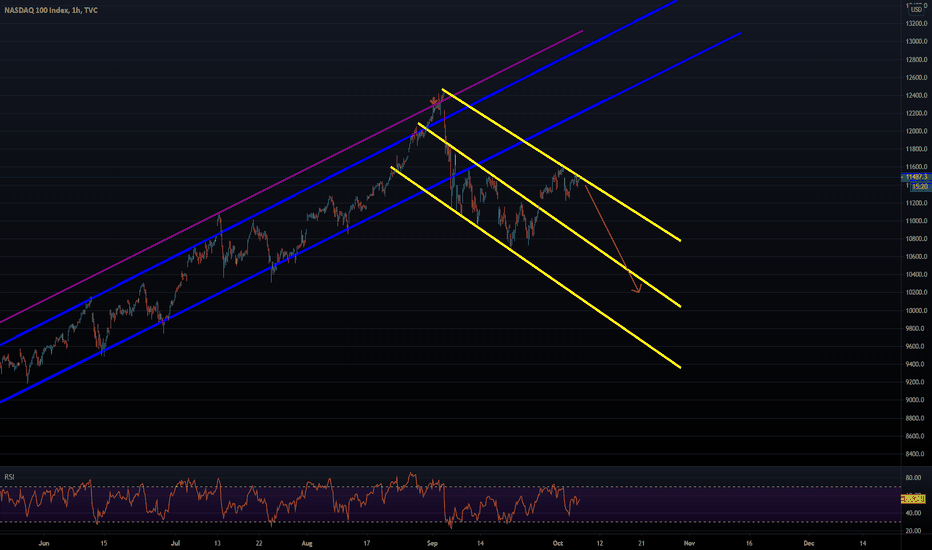Click the bar countdown timer 15:20
Viewport: 932px width, 550px height.
click(x=920, y=187)
